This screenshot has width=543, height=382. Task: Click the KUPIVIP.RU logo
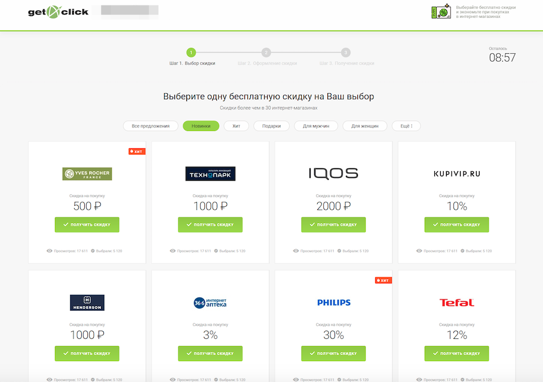tap(457, 174)
